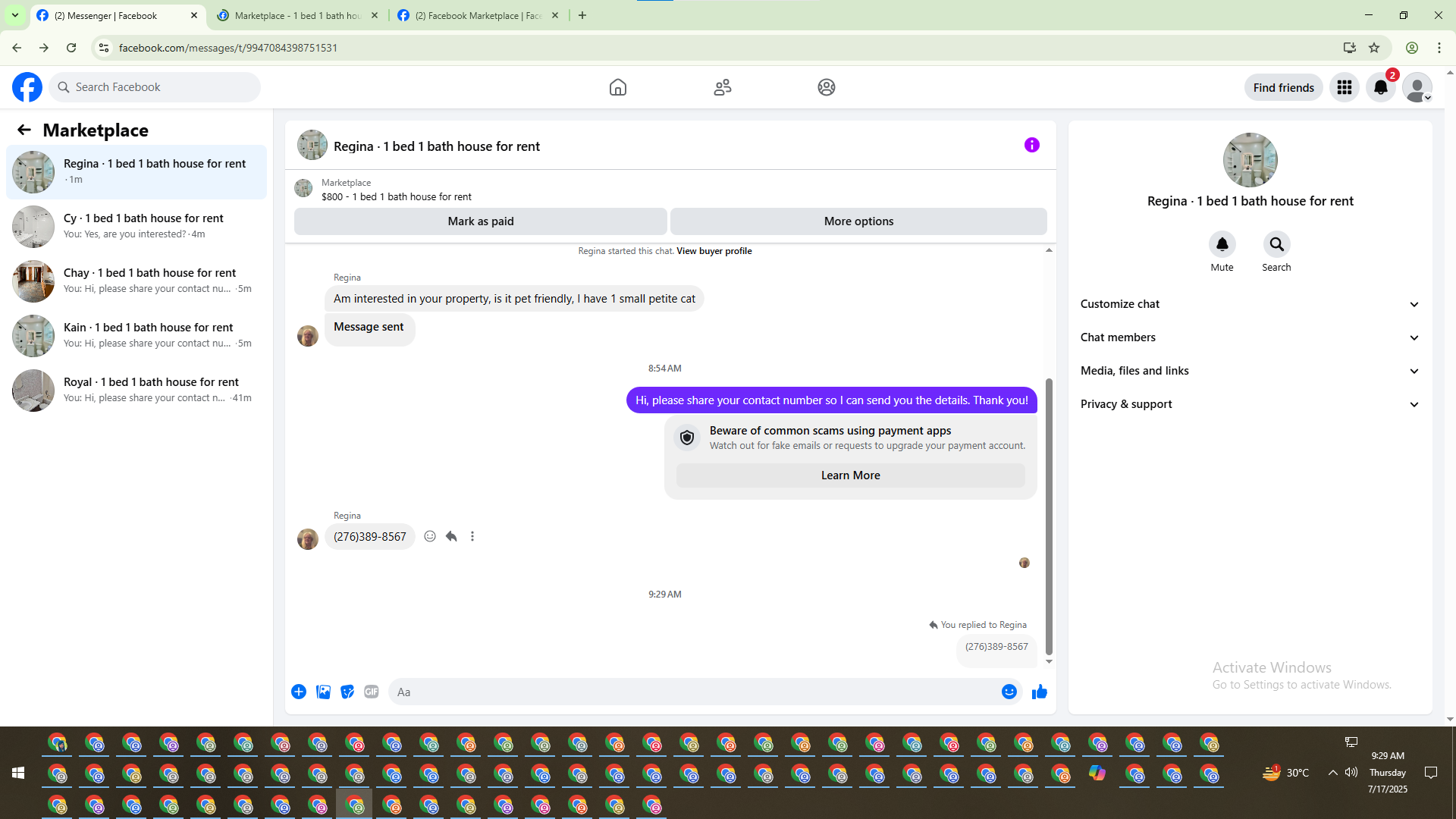This screenshot has height=819, width=1456.
Task: Open the plus more actions icon in composer
Action: 299,692
